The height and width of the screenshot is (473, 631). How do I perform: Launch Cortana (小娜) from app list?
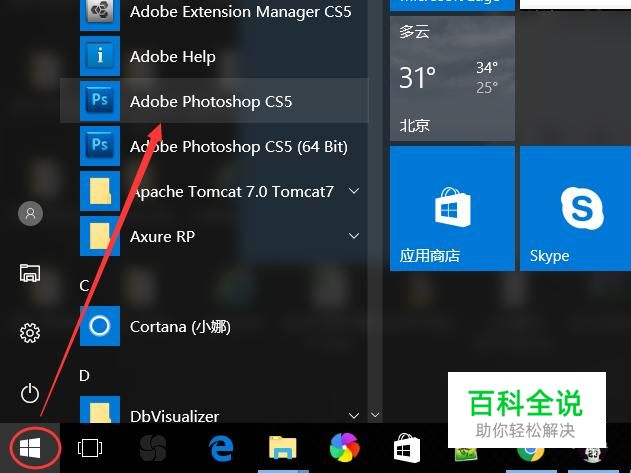click(x=214, y=326)
